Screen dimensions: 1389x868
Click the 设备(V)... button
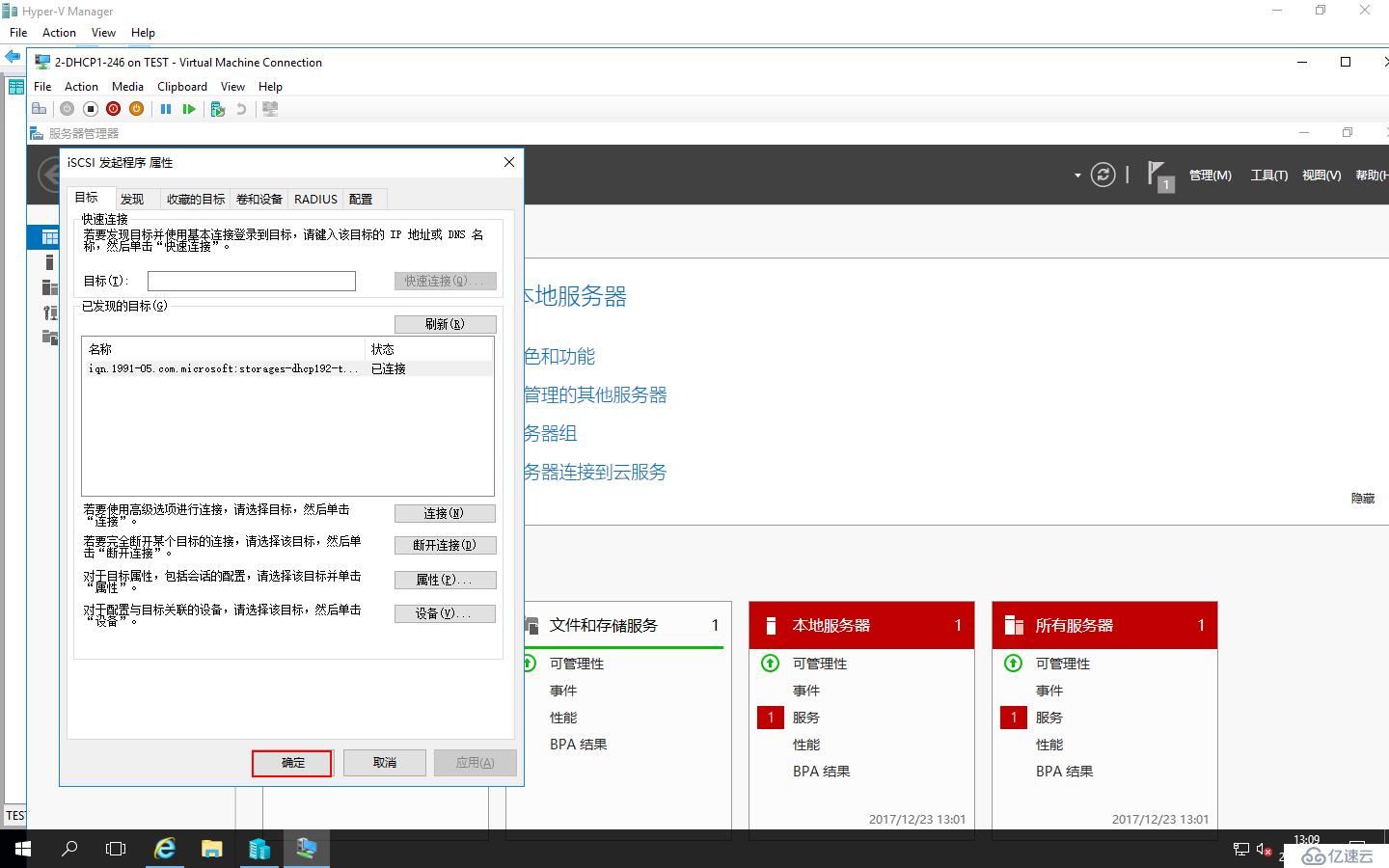click(x=445, y=613)
